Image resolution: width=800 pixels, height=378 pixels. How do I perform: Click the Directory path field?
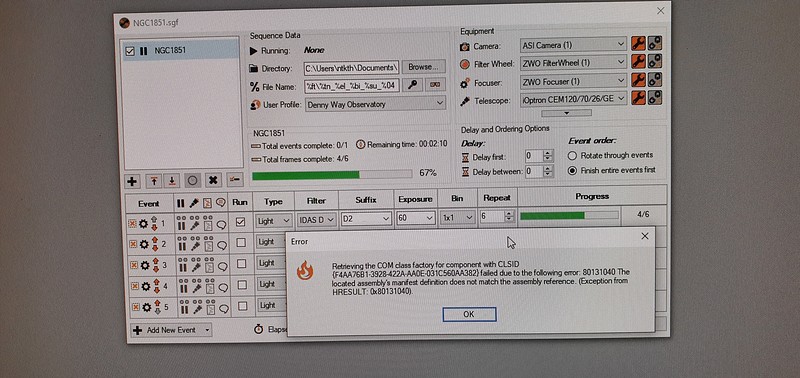click(352, 67)
